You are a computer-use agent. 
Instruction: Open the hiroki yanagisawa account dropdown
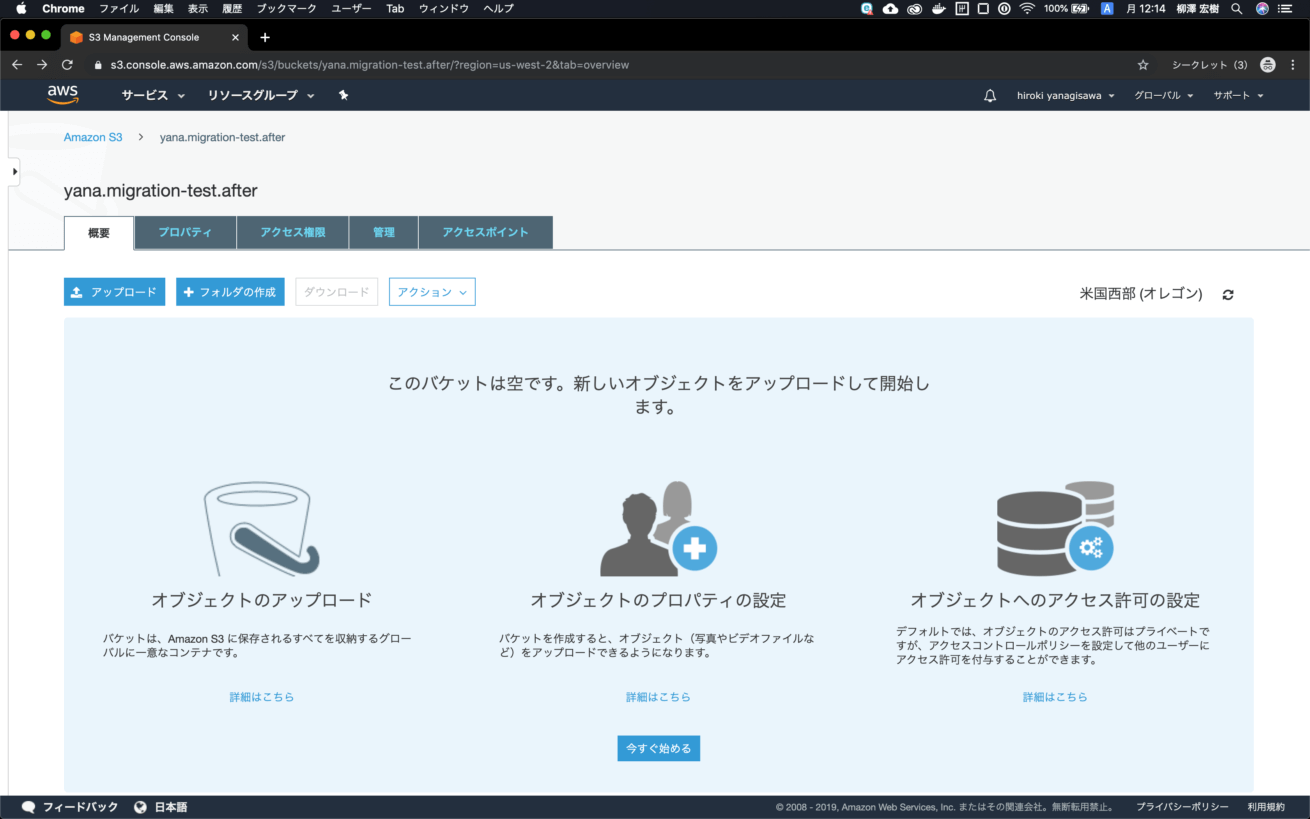[x=1065, y=96]
